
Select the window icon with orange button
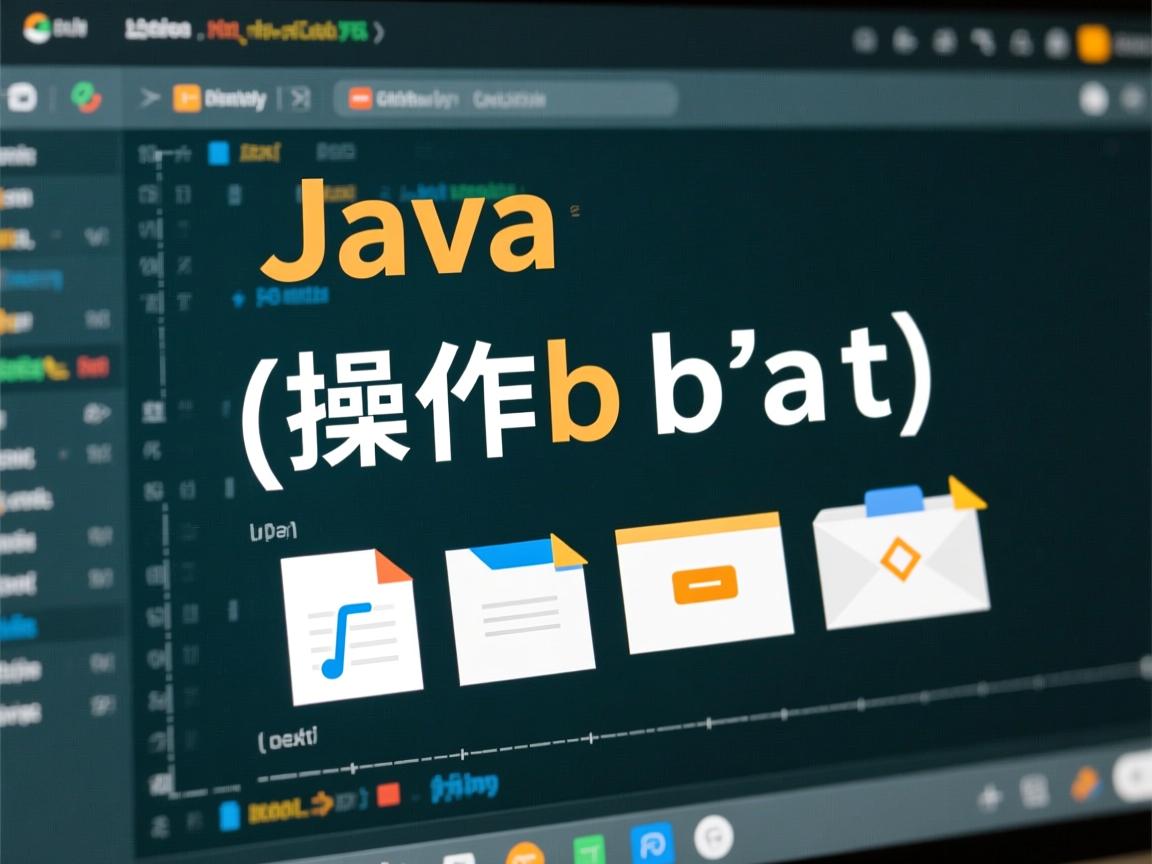tap(704, 582)
